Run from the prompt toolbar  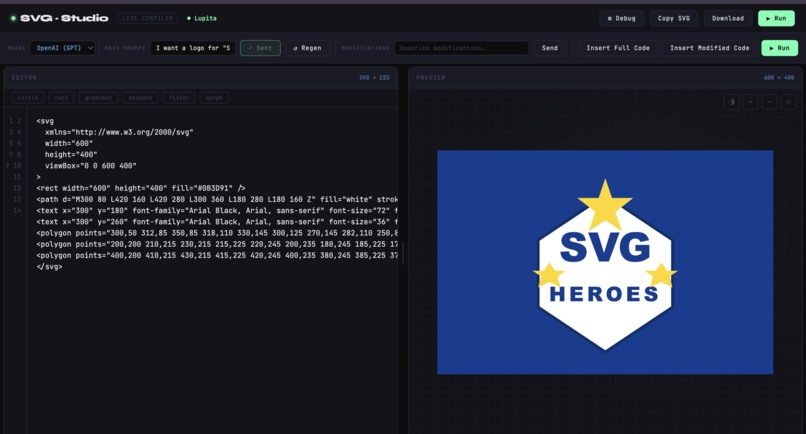point(779,48)
